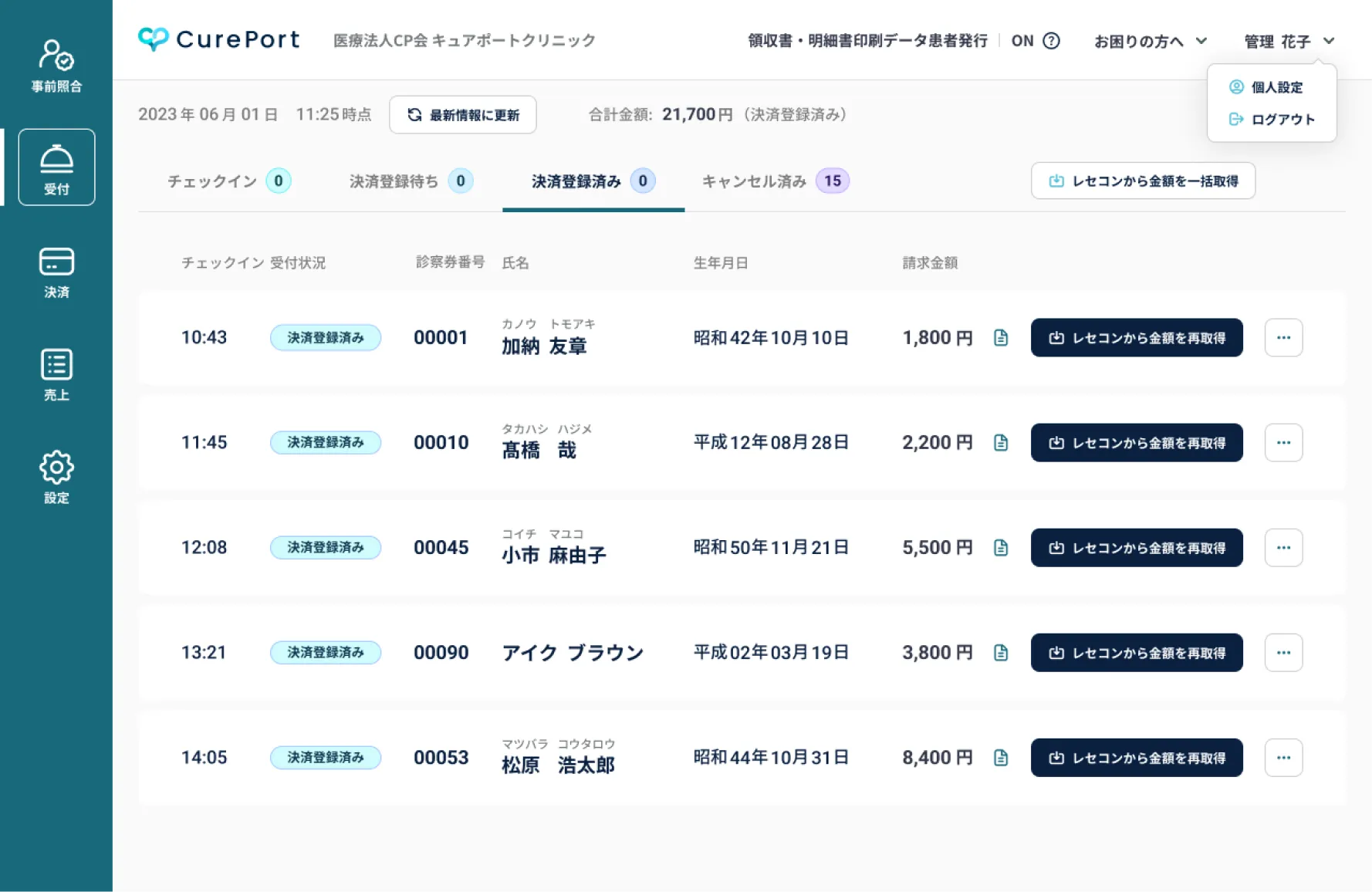
Task: Open receipt document icon for 髙橋 哉
Action: 1001,443
